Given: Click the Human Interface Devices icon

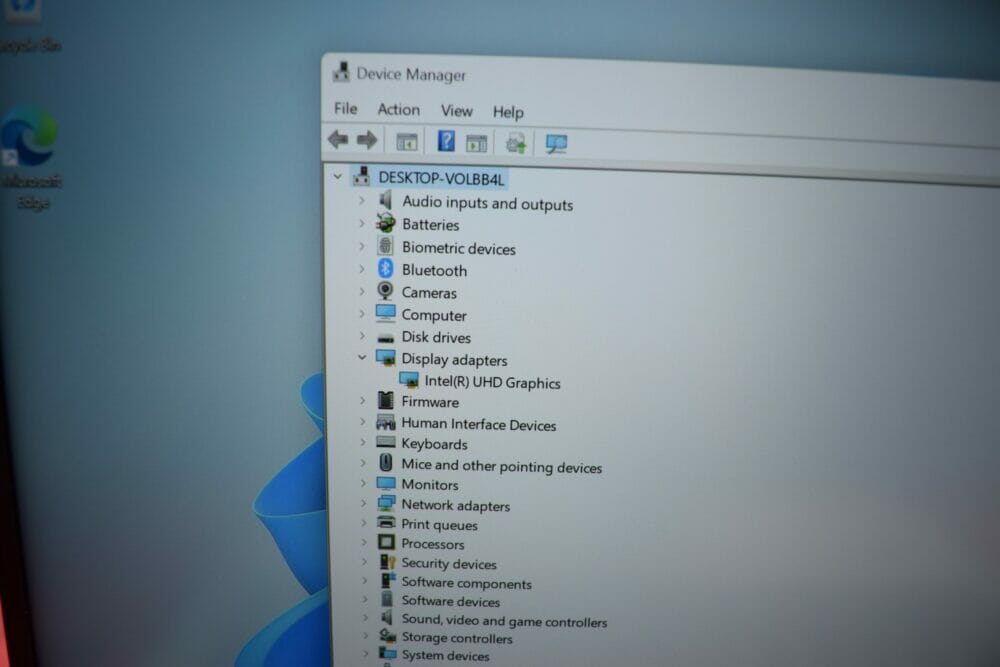Looking at the screenshot, I should [x=385, y=422].
